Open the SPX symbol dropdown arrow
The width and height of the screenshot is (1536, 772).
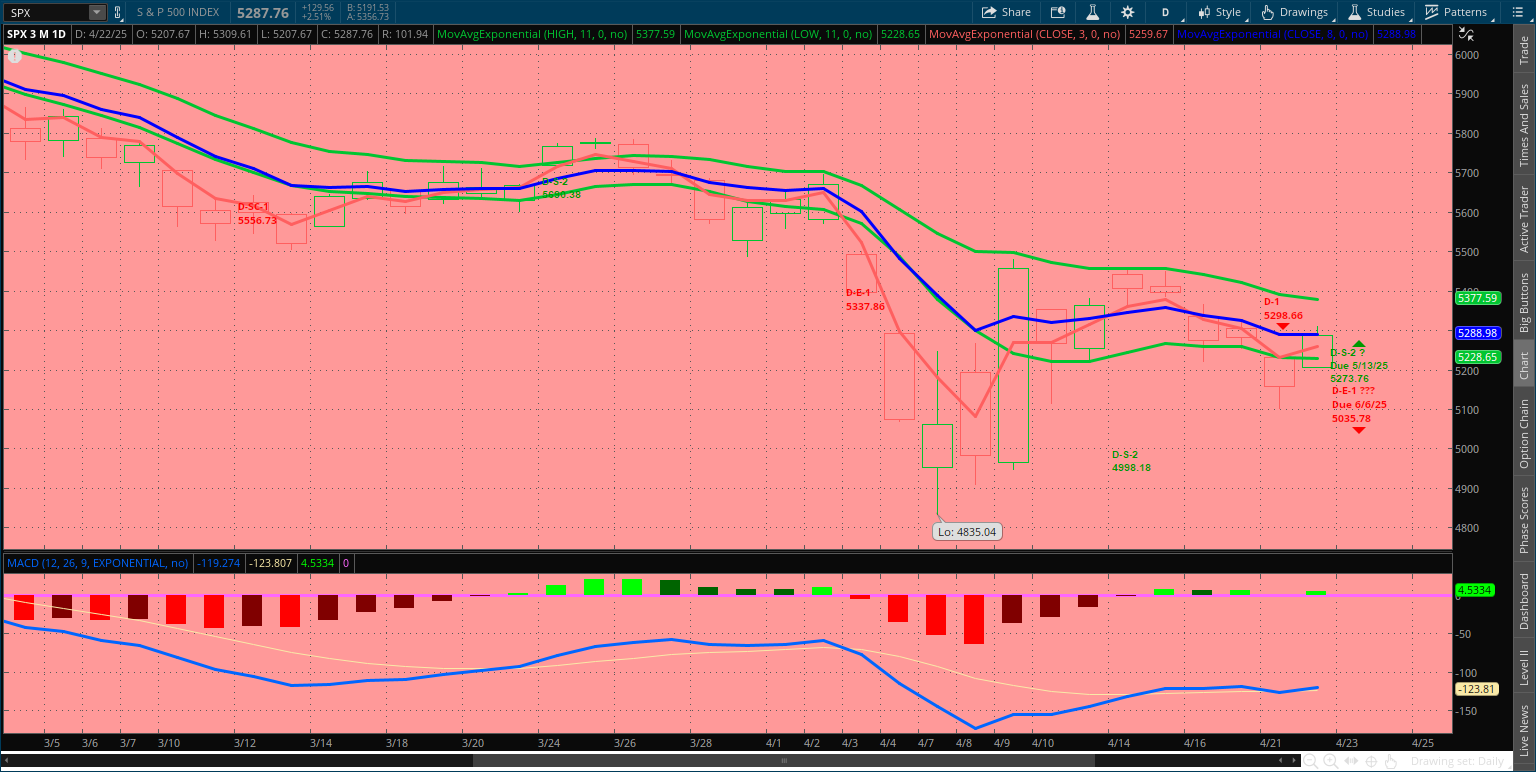[96, 12]
